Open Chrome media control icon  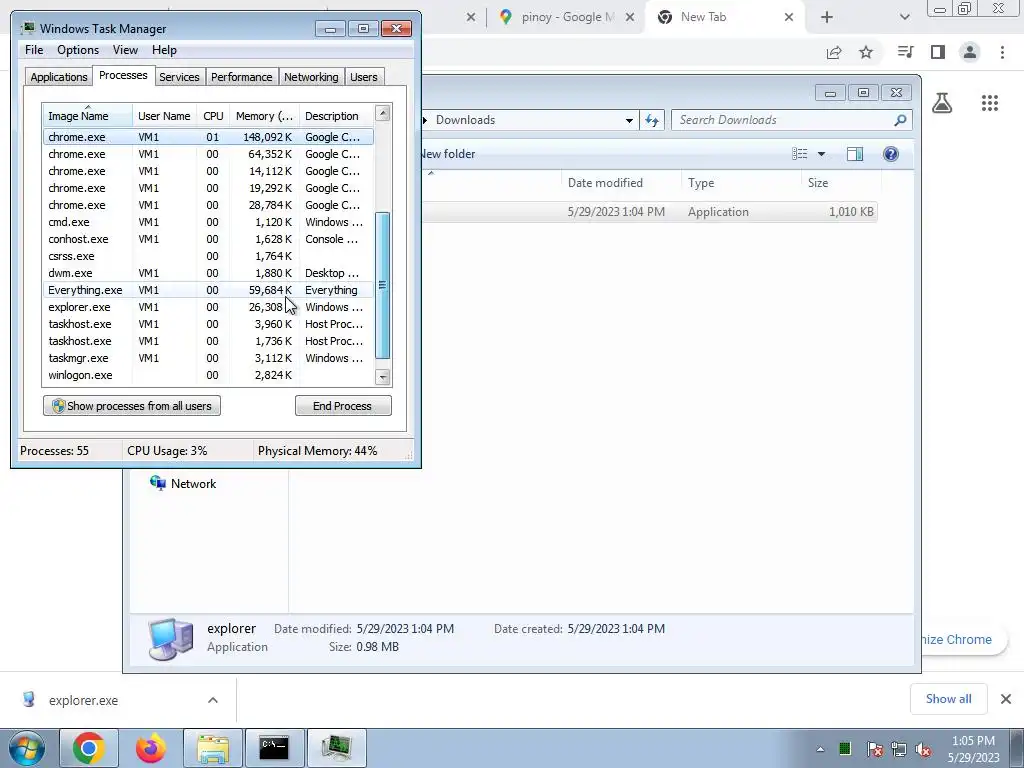click(x=905, y=52)
